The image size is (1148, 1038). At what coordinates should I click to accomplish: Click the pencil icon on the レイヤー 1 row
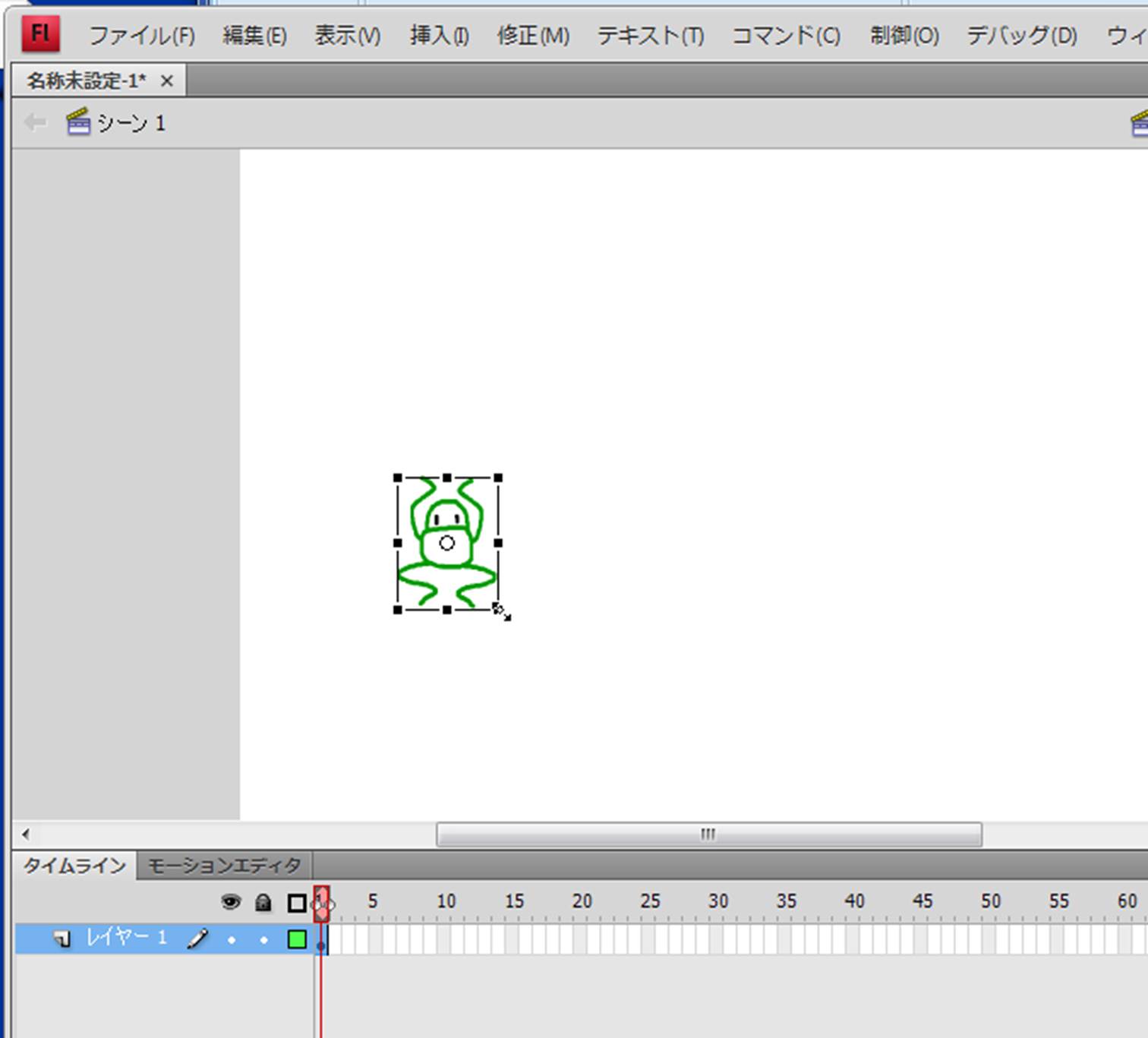click(198, 939)
